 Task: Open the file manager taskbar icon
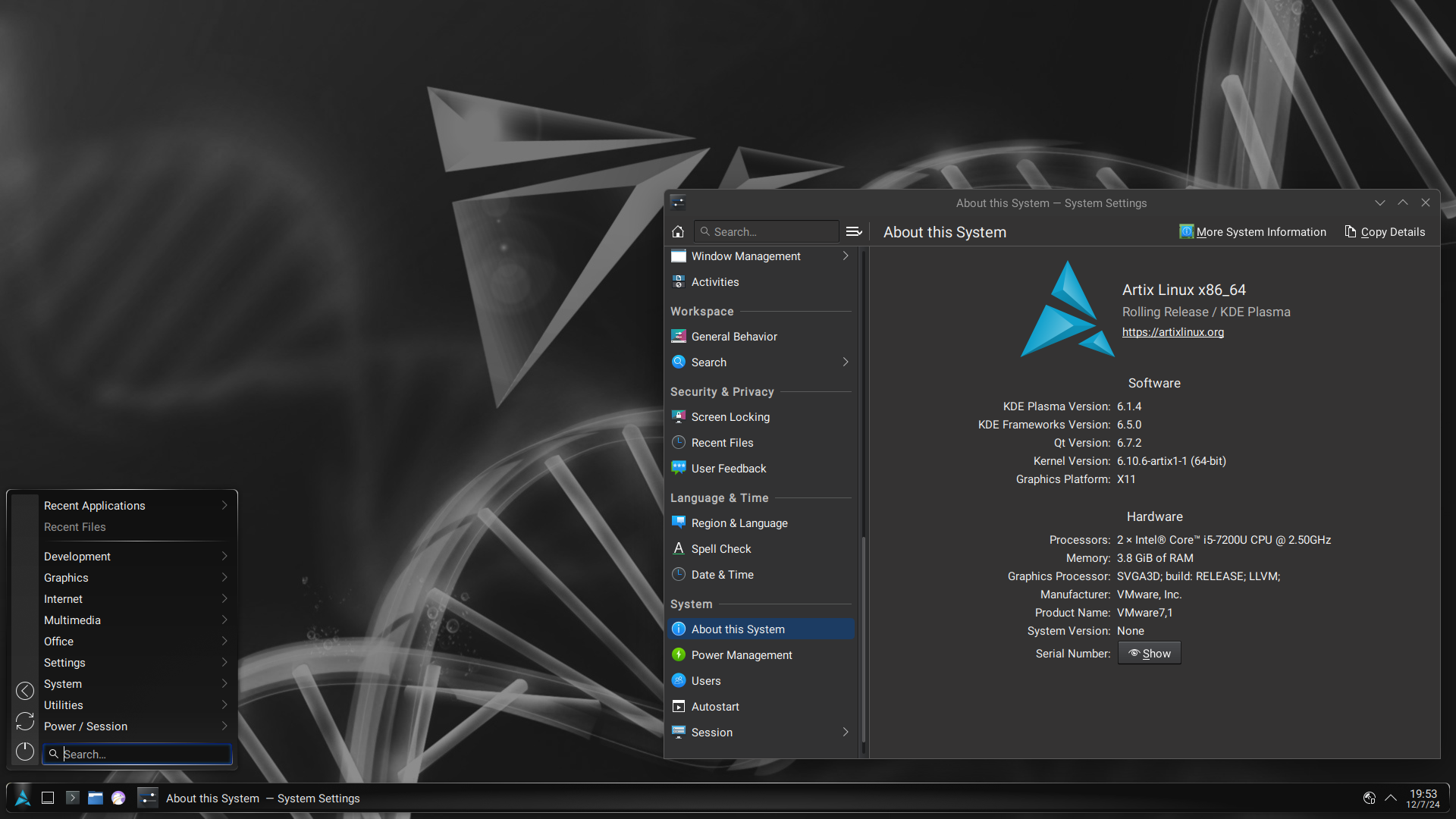[x=96, y=798]
